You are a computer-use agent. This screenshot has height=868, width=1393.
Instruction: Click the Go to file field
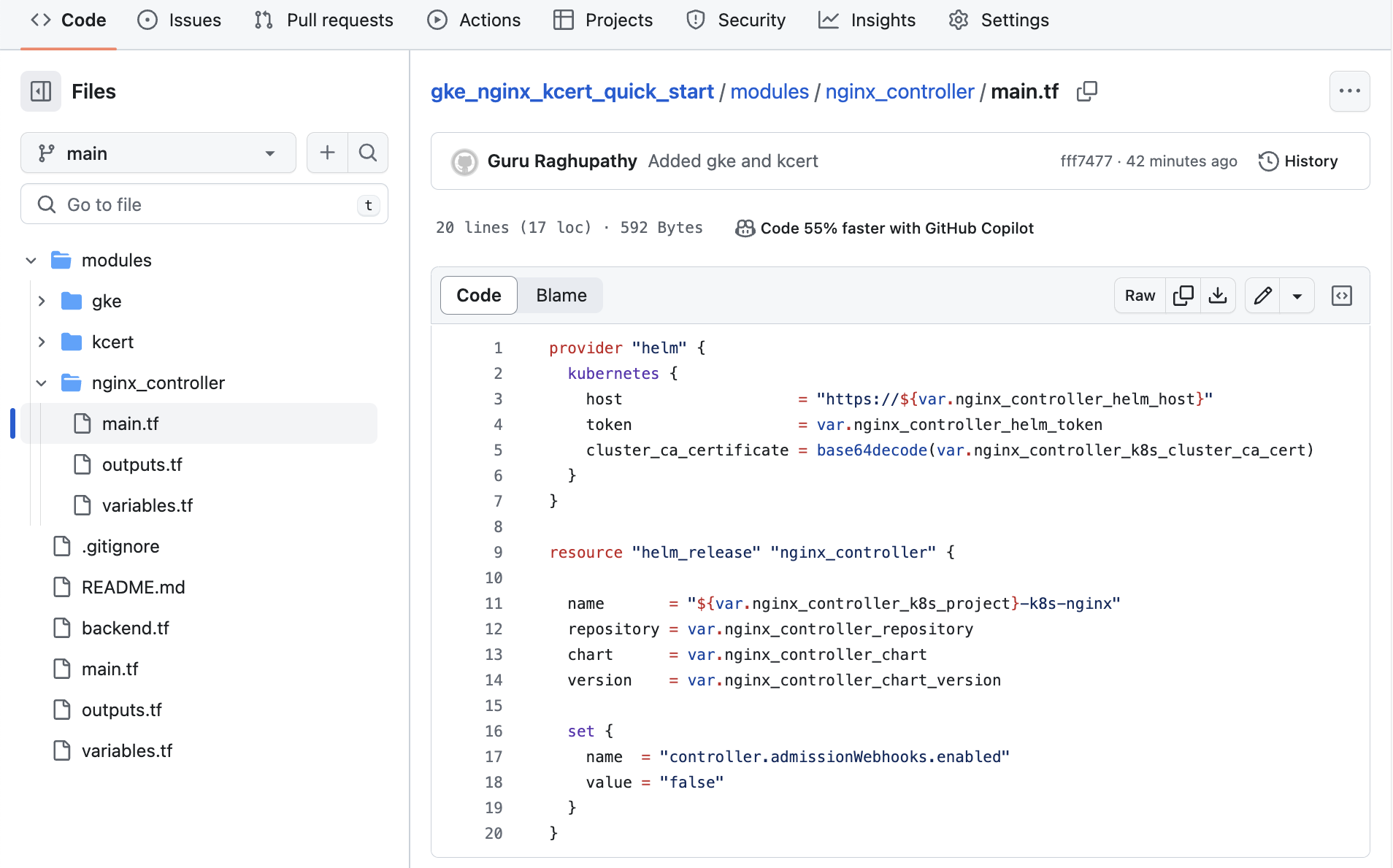(204, 204)
